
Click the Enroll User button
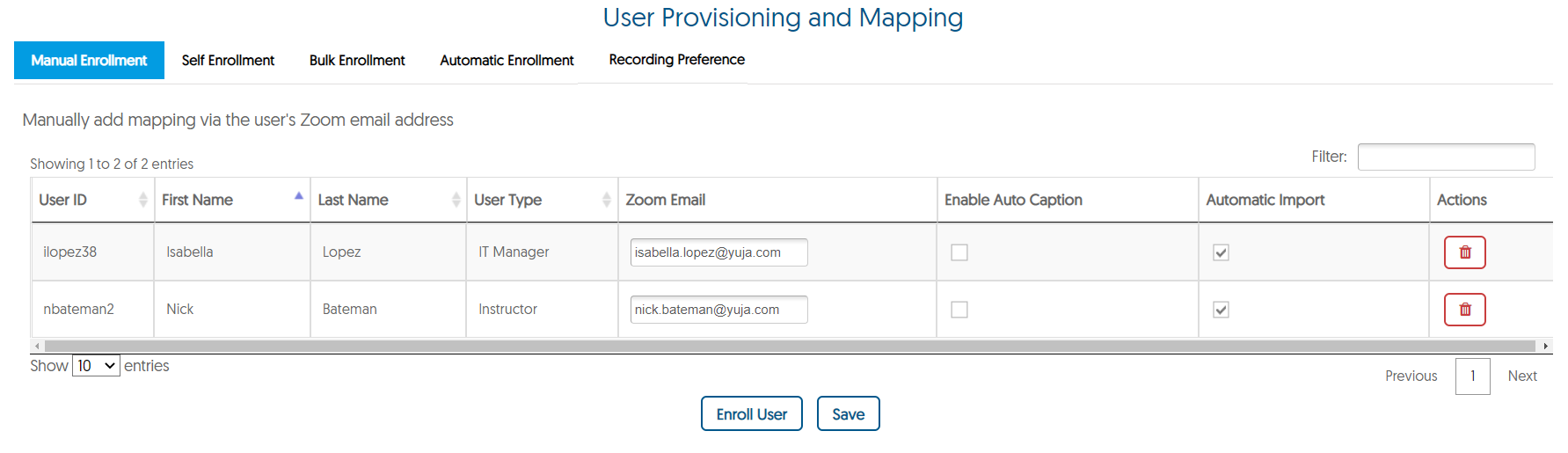pos(752,413)
